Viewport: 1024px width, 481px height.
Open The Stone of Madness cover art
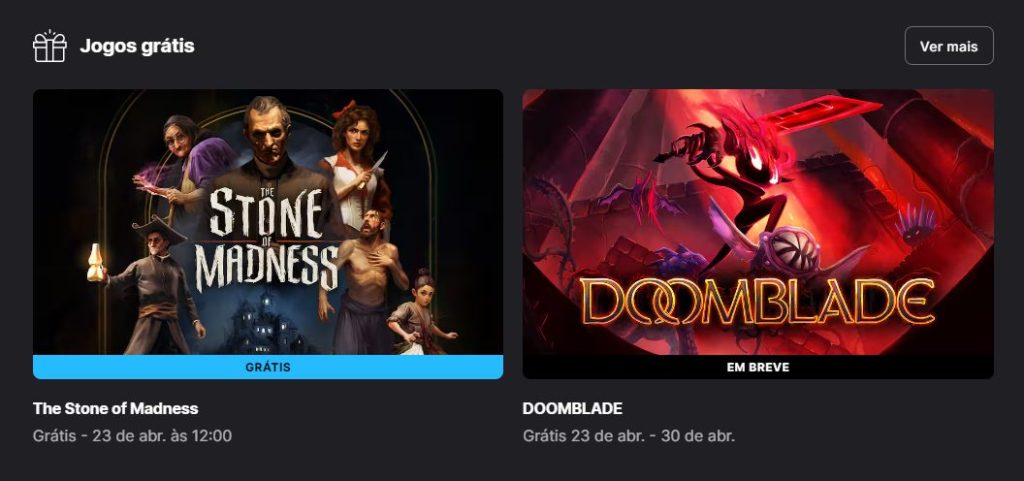pyautogui.click(x=268, y=222)
